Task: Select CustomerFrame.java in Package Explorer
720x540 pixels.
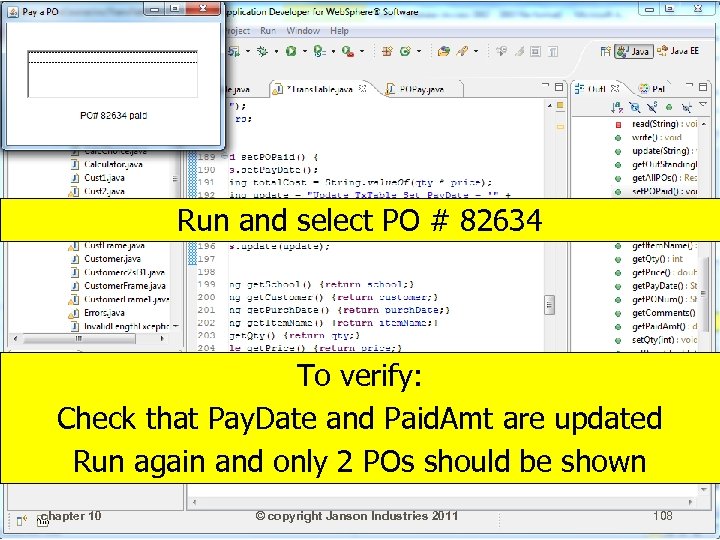Action: click(124, 286)
